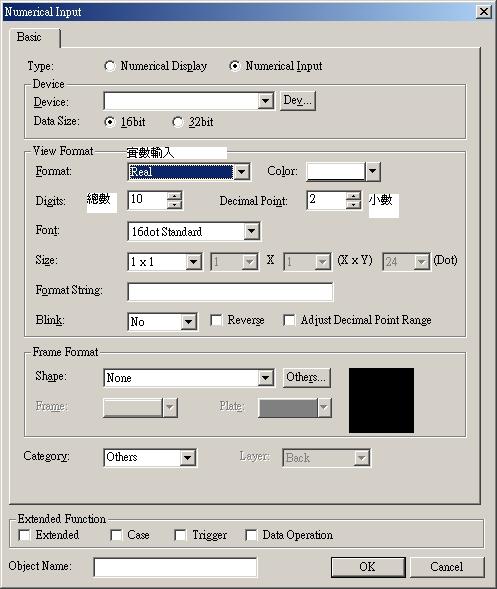Tick the Trigger extended function checkbox

(x=180, y=535)
